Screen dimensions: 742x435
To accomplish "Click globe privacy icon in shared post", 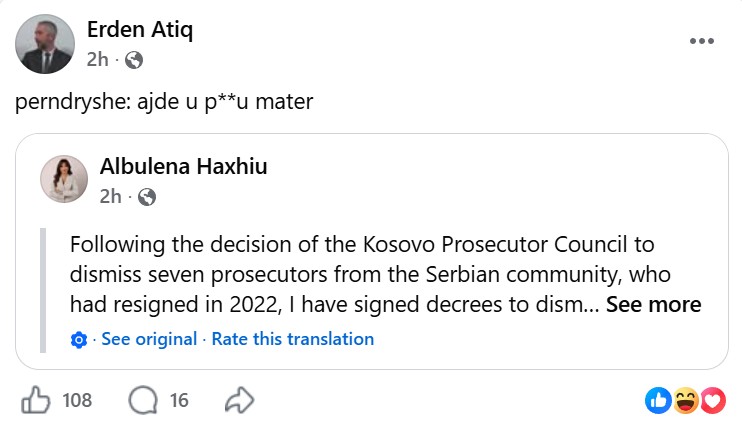I will (147, 197).
